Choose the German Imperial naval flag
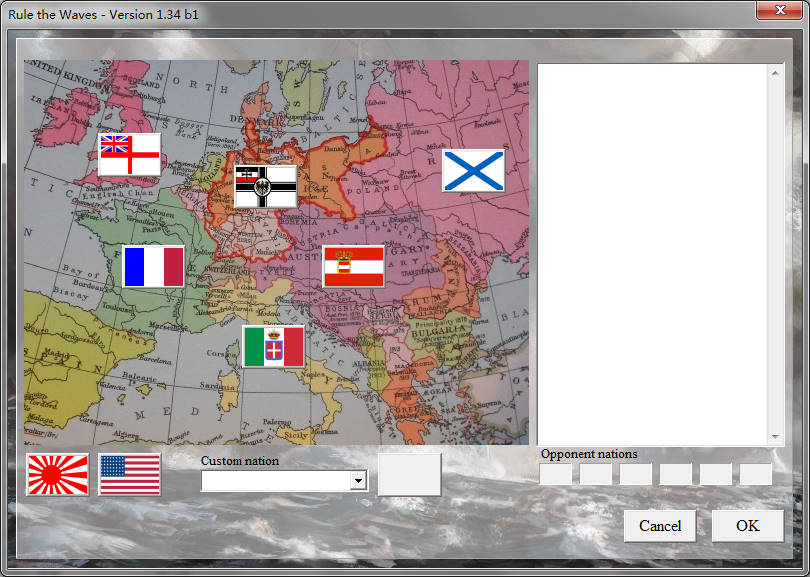The height and width of the screenshot is (577, 810). point(266,186)
